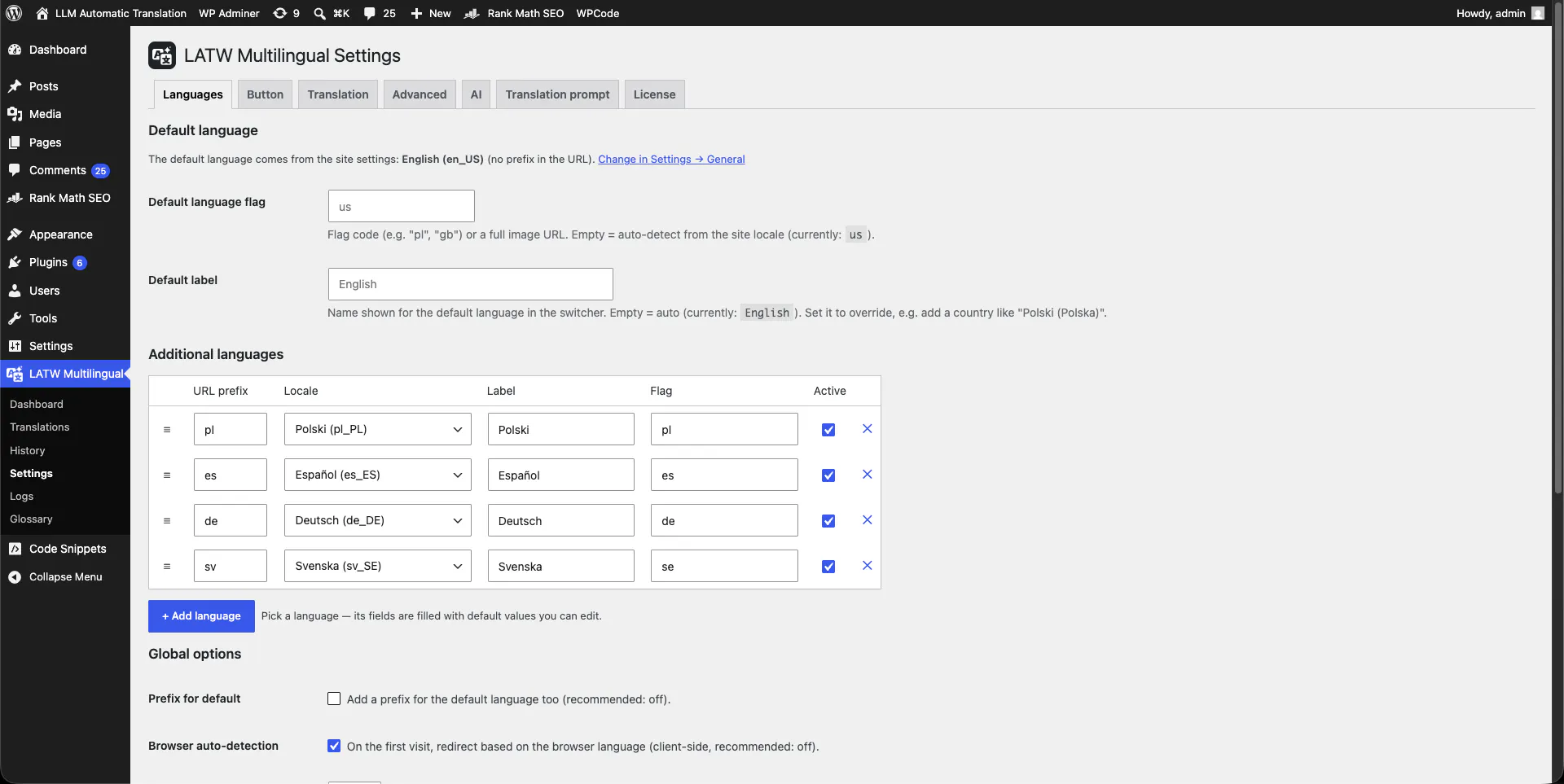Screen dimensions: 1564x784
Task: Open Posts via the pin icon
Action: click(15, 86)
